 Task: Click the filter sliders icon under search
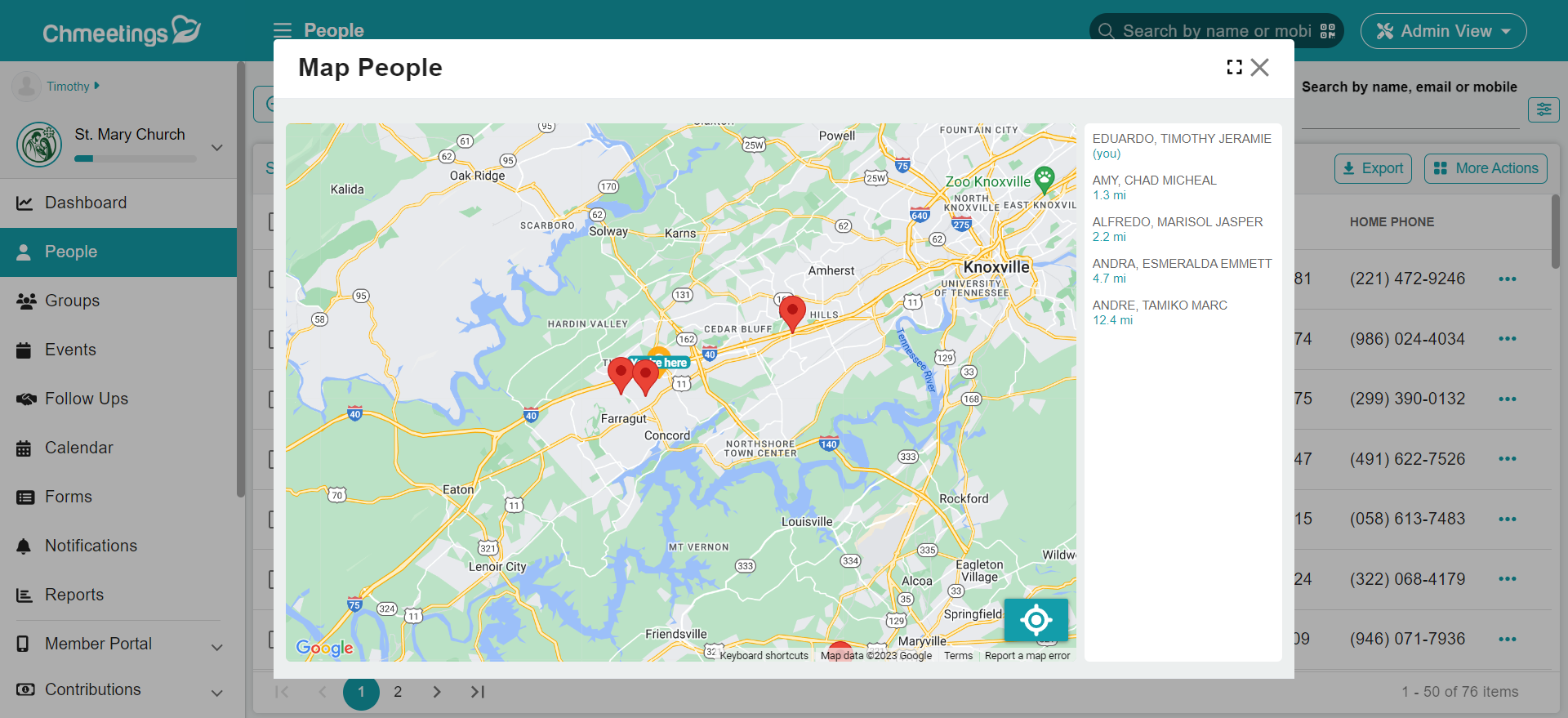(x=1543, y=109)
